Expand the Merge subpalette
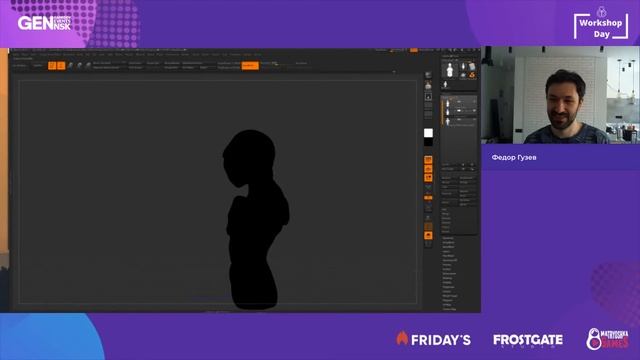640x360 pixels. tap(446, 214)
